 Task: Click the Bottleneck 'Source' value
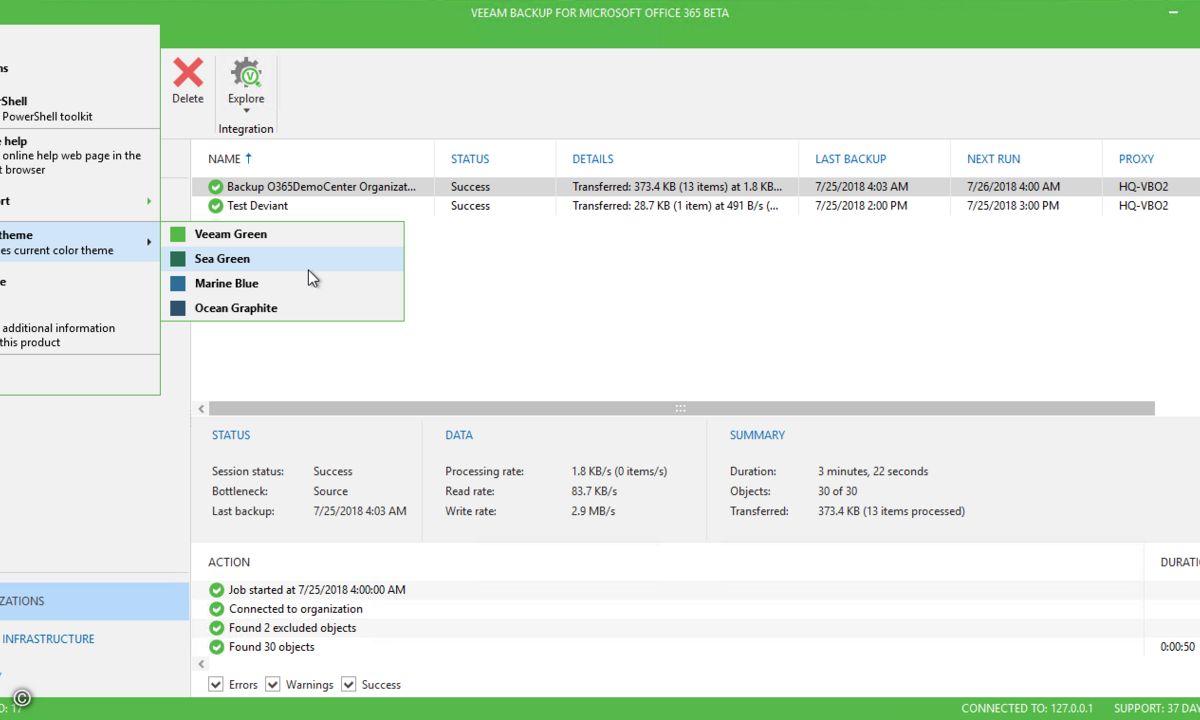pos(331,491)
